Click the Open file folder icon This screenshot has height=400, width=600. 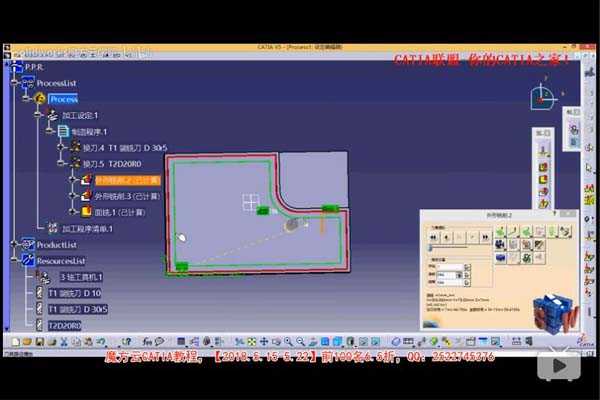click(x=27, y=341)
